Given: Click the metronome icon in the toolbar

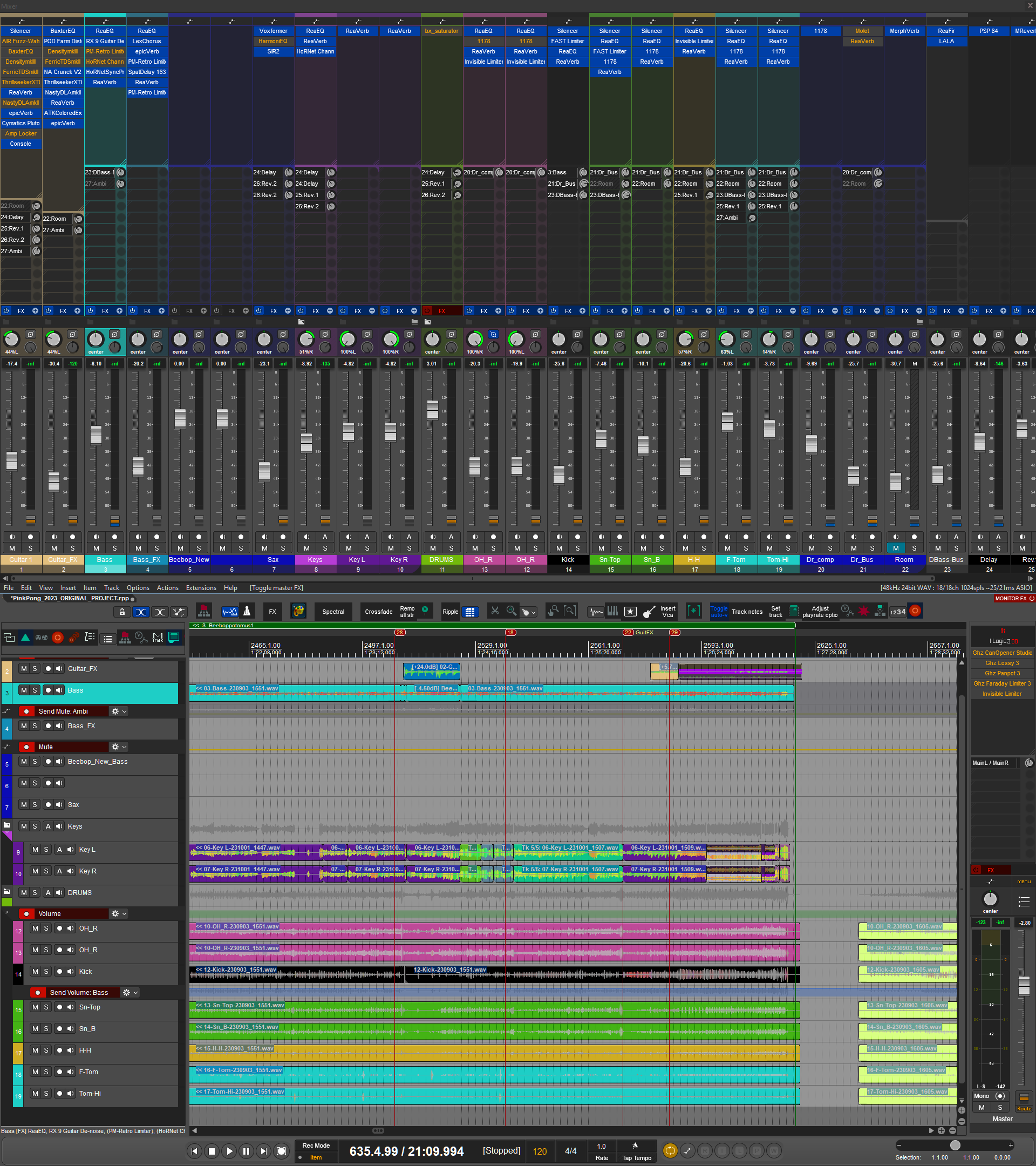Looking at the screenshot, I should click(247, 611).
